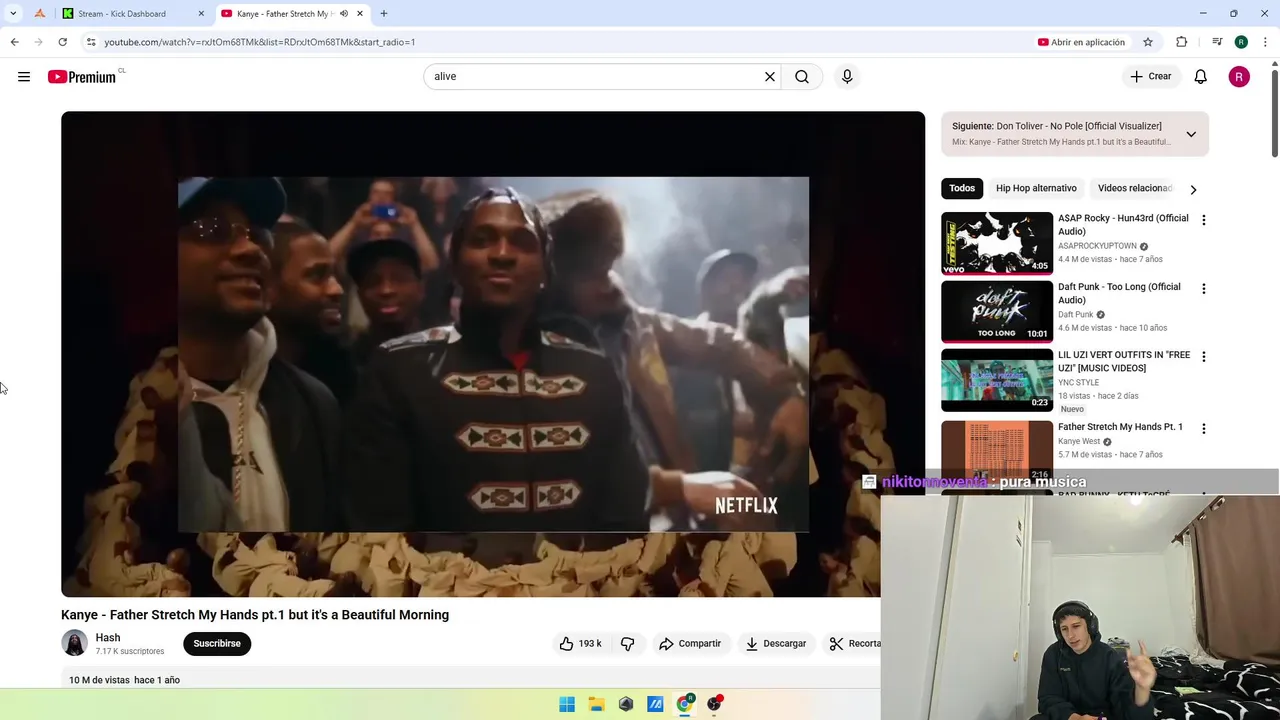Viewport: 1280px width, 720px height.
Task: Run search with the magnifier button
Action: pyautogui.click(x=802, y=76)
